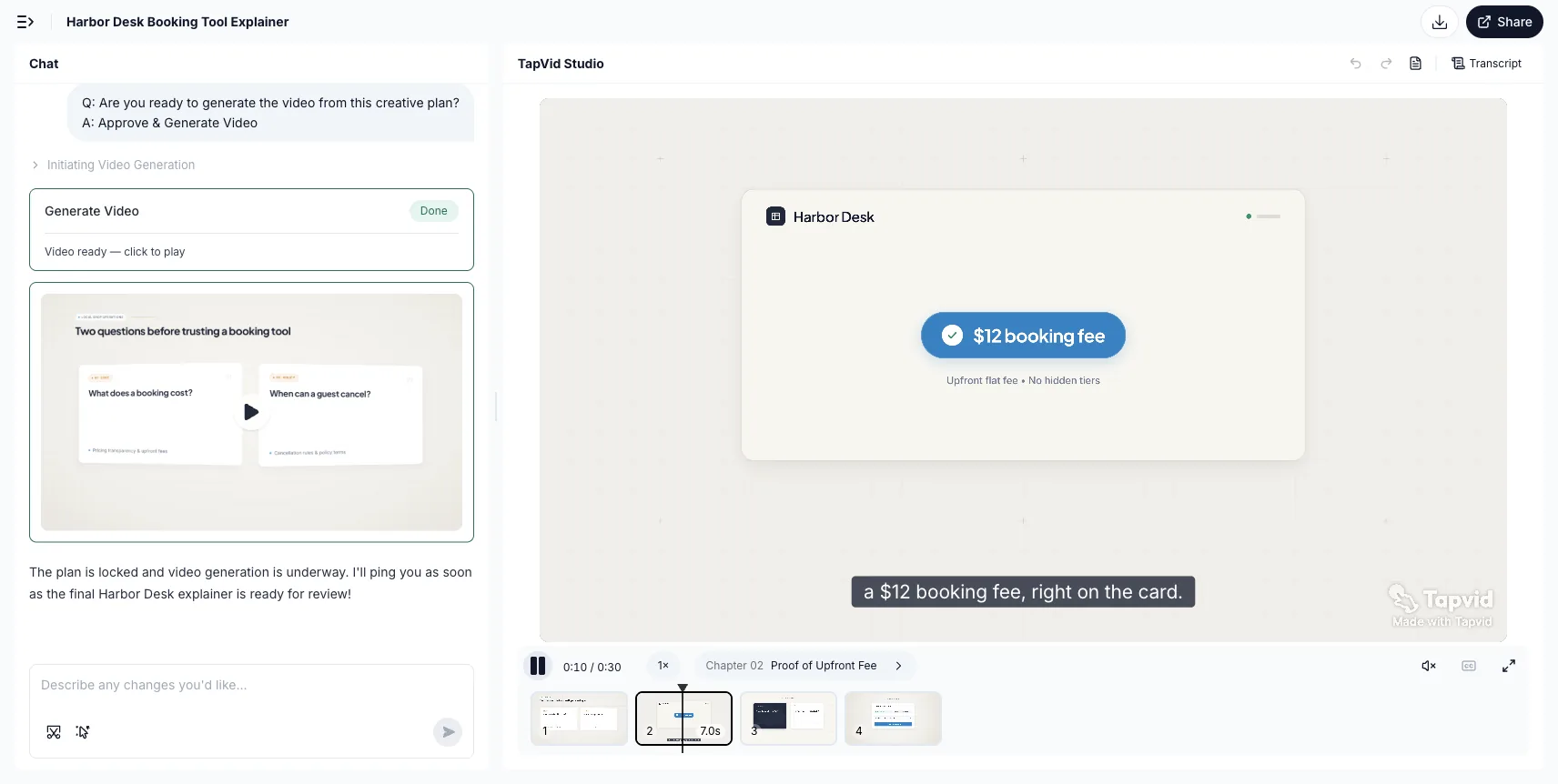Image resolution: width=1558 pixels, height=784 pixels.
Task: Click the 'plan is locked' chat message
Action: (251, 583)
